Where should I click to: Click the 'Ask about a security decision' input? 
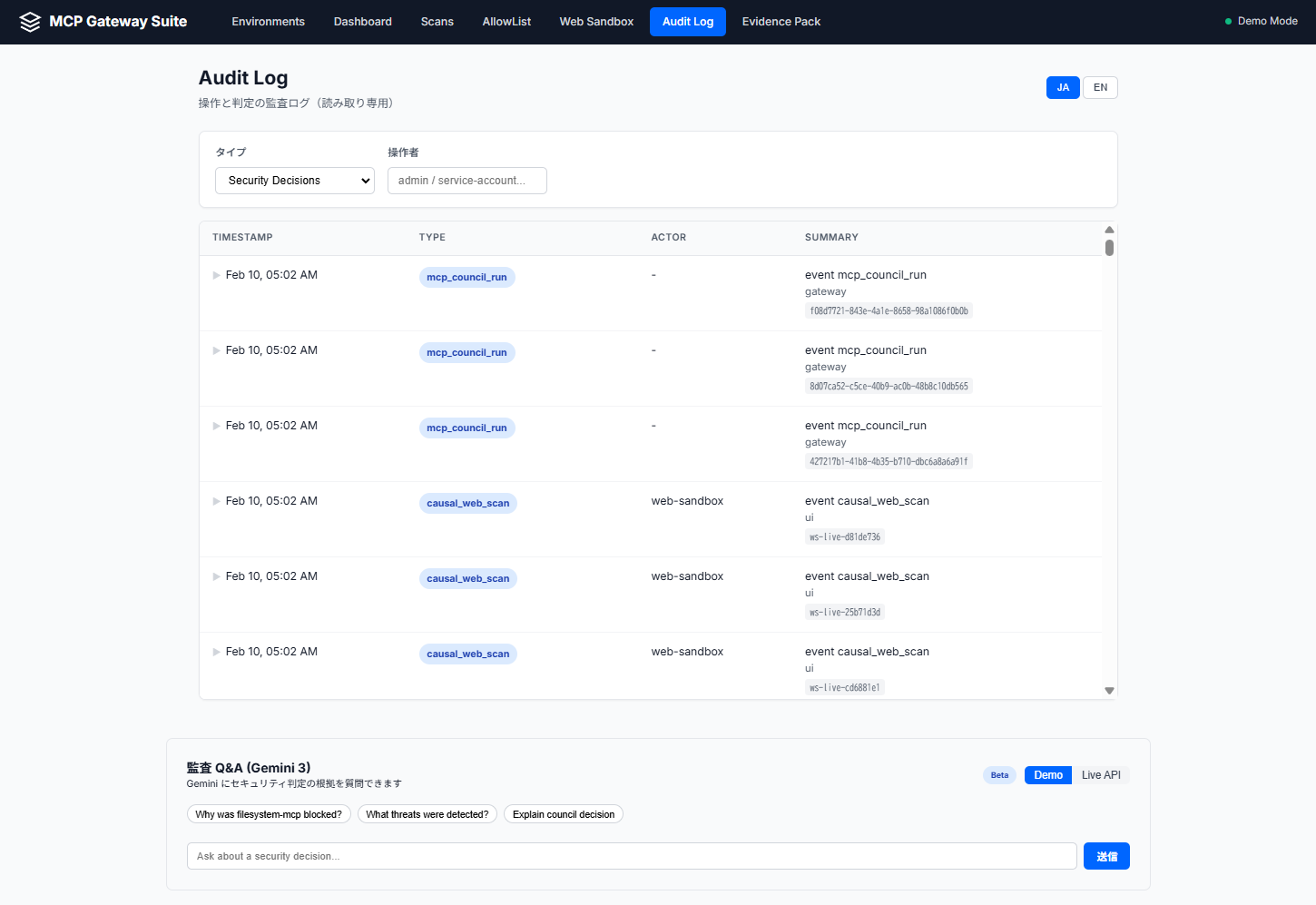click(x=632, y=856)
